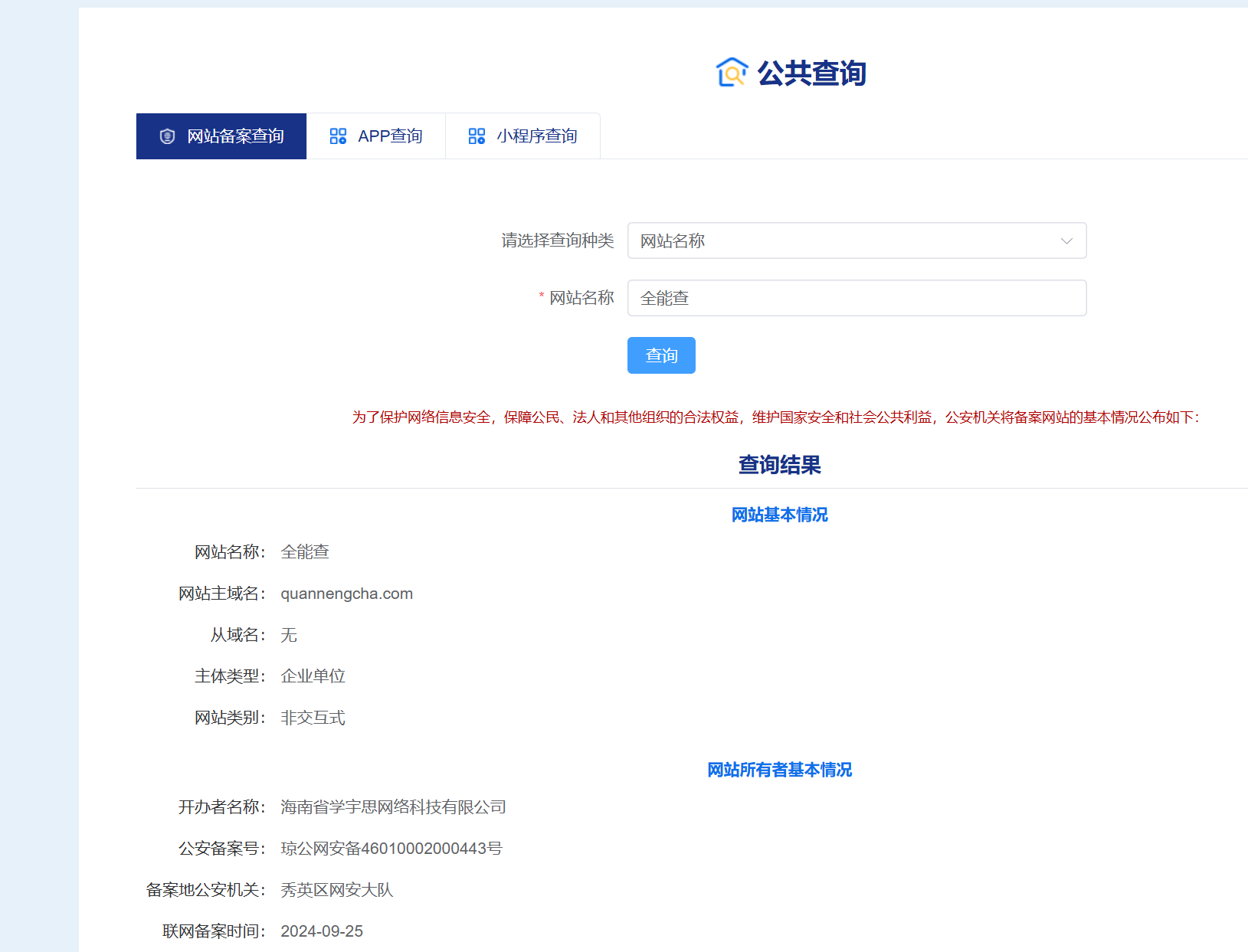The height and width of the screenshot is (952, 1248).
Task: Click the grid icon beside APP查询
Action: [x=338, y=136]
